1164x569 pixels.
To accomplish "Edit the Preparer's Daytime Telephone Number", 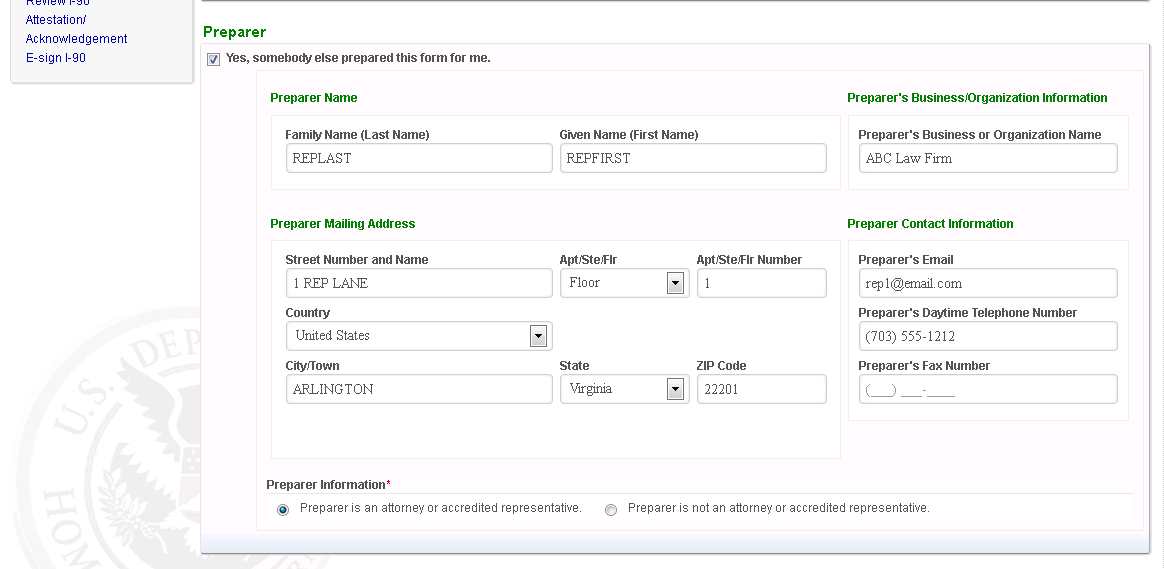I will point(987,336).
